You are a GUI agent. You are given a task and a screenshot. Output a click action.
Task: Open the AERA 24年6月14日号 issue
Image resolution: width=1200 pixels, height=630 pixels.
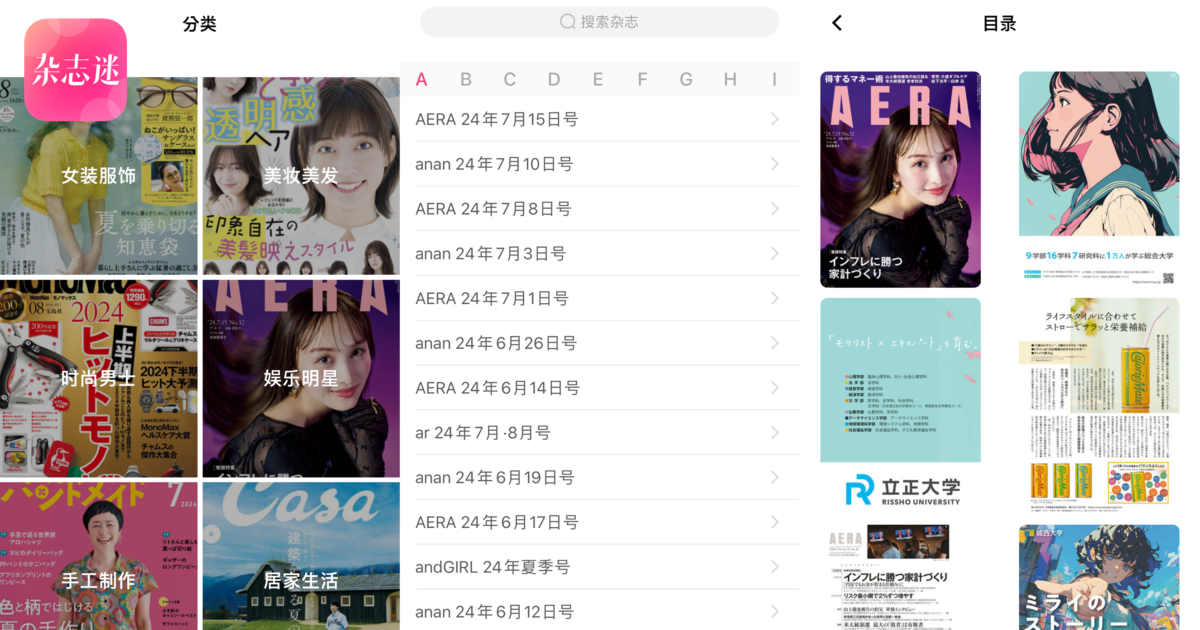[x=497, y=388]
